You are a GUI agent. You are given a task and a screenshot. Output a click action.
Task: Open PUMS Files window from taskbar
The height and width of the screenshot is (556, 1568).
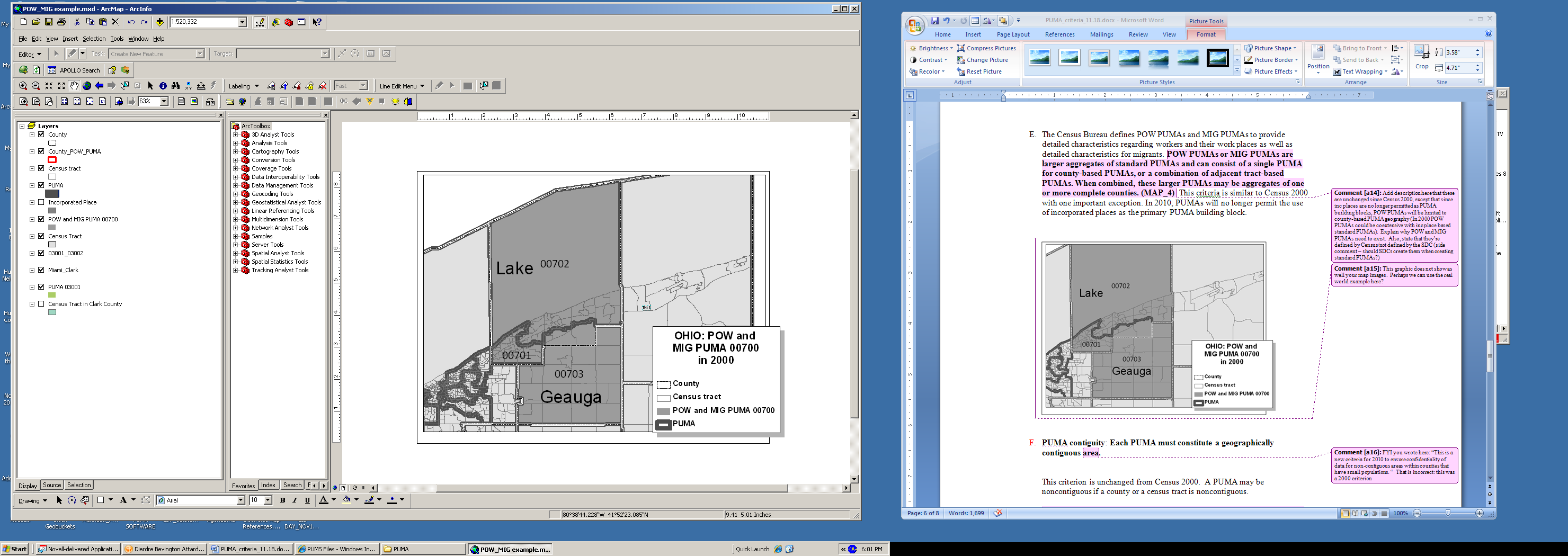click(x=336, y=549)
